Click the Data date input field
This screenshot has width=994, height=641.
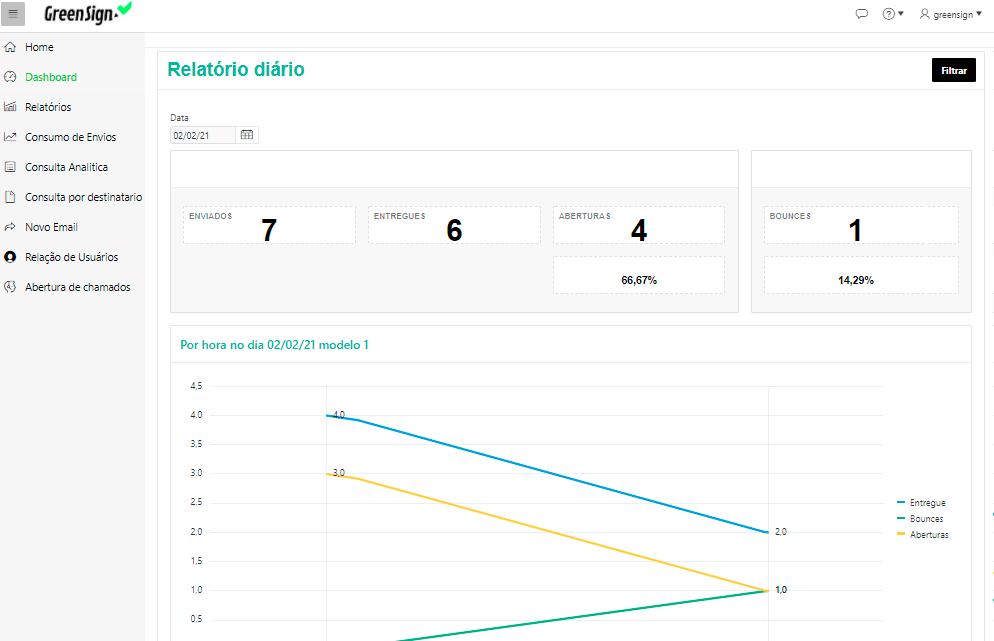click(x=203, y=135)
